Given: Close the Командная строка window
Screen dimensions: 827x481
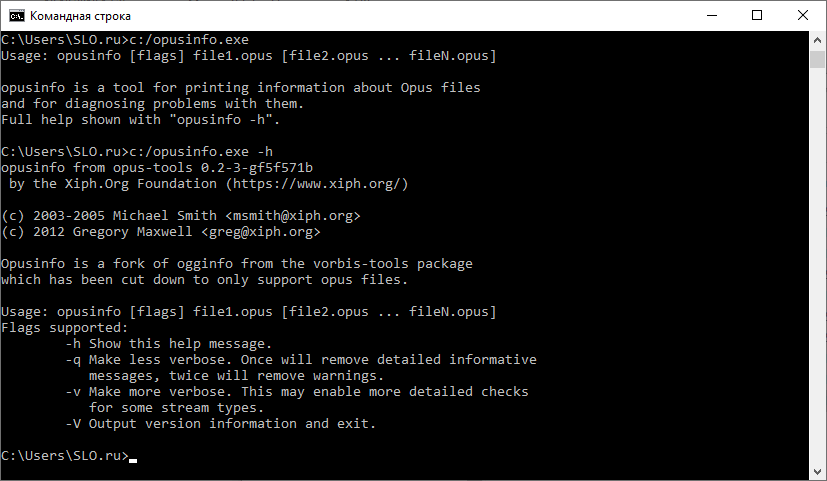Looking at the screenshot, I should [803, 15].
